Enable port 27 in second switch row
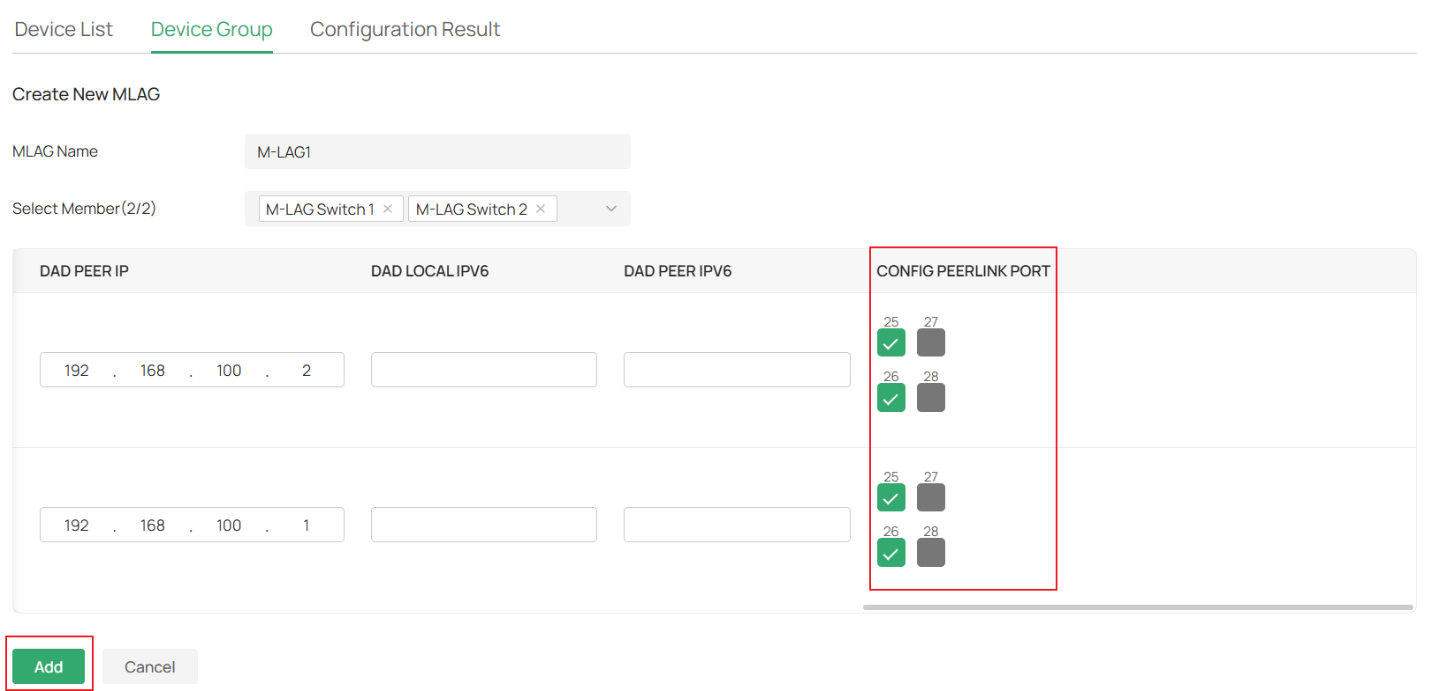Screen dimensions: 1432x691 pyautogui.click(x=931, y=498)
